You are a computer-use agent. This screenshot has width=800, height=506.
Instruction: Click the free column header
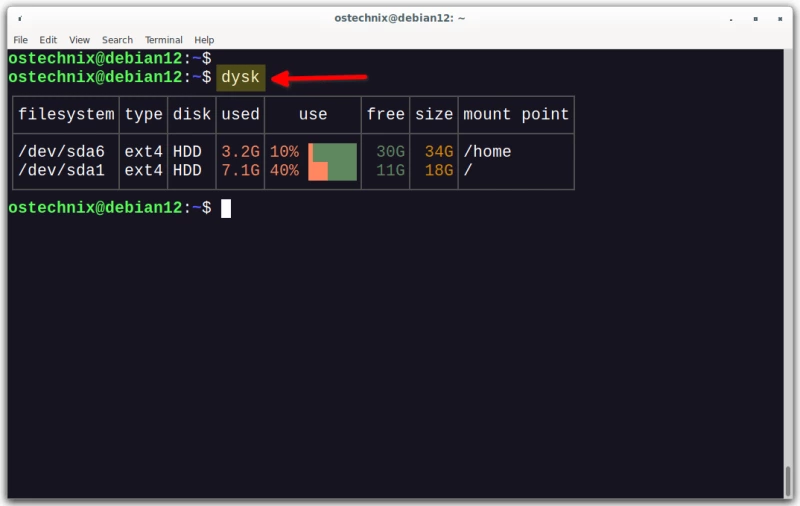[x=385, y=114]
